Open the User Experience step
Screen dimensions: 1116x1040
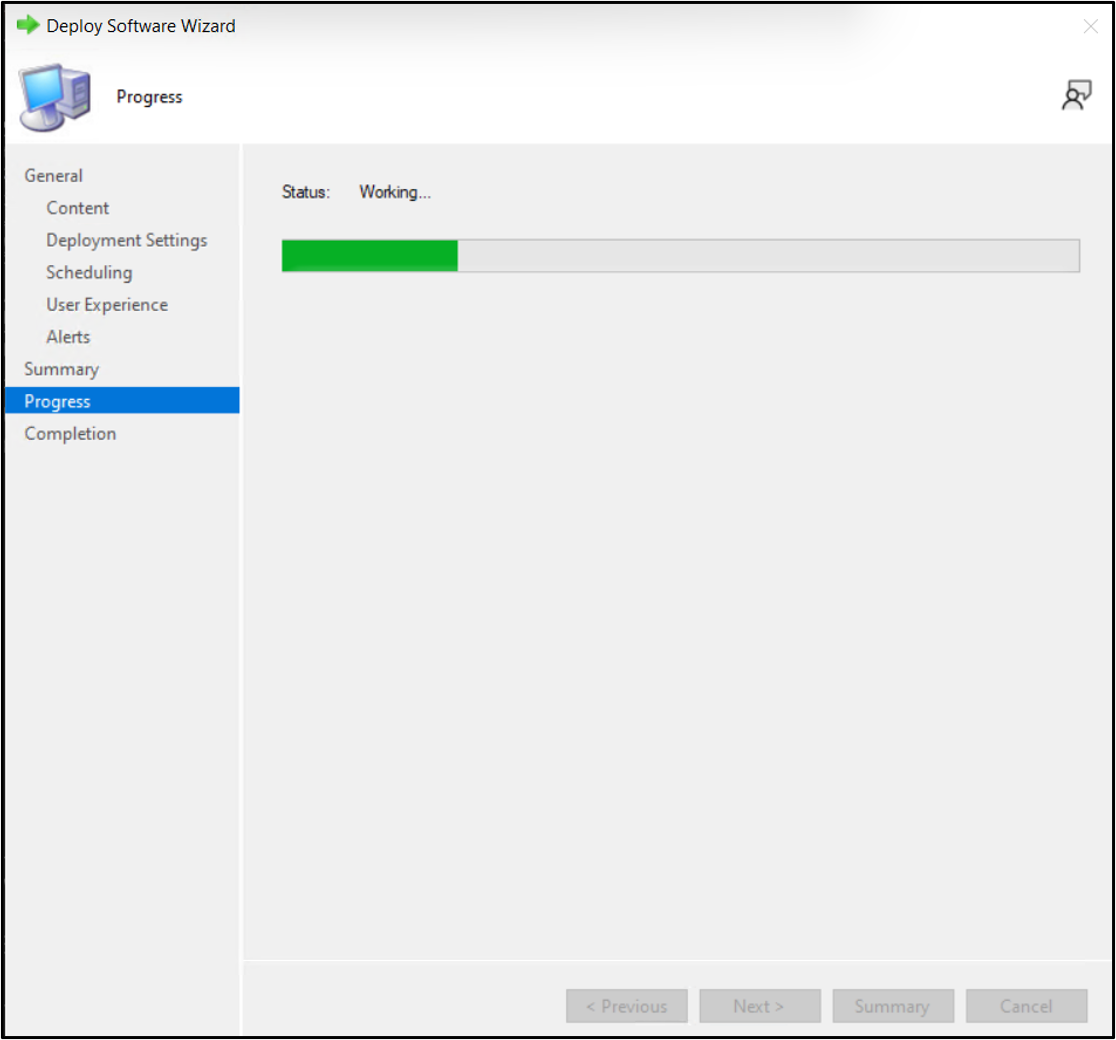[107, 305]
